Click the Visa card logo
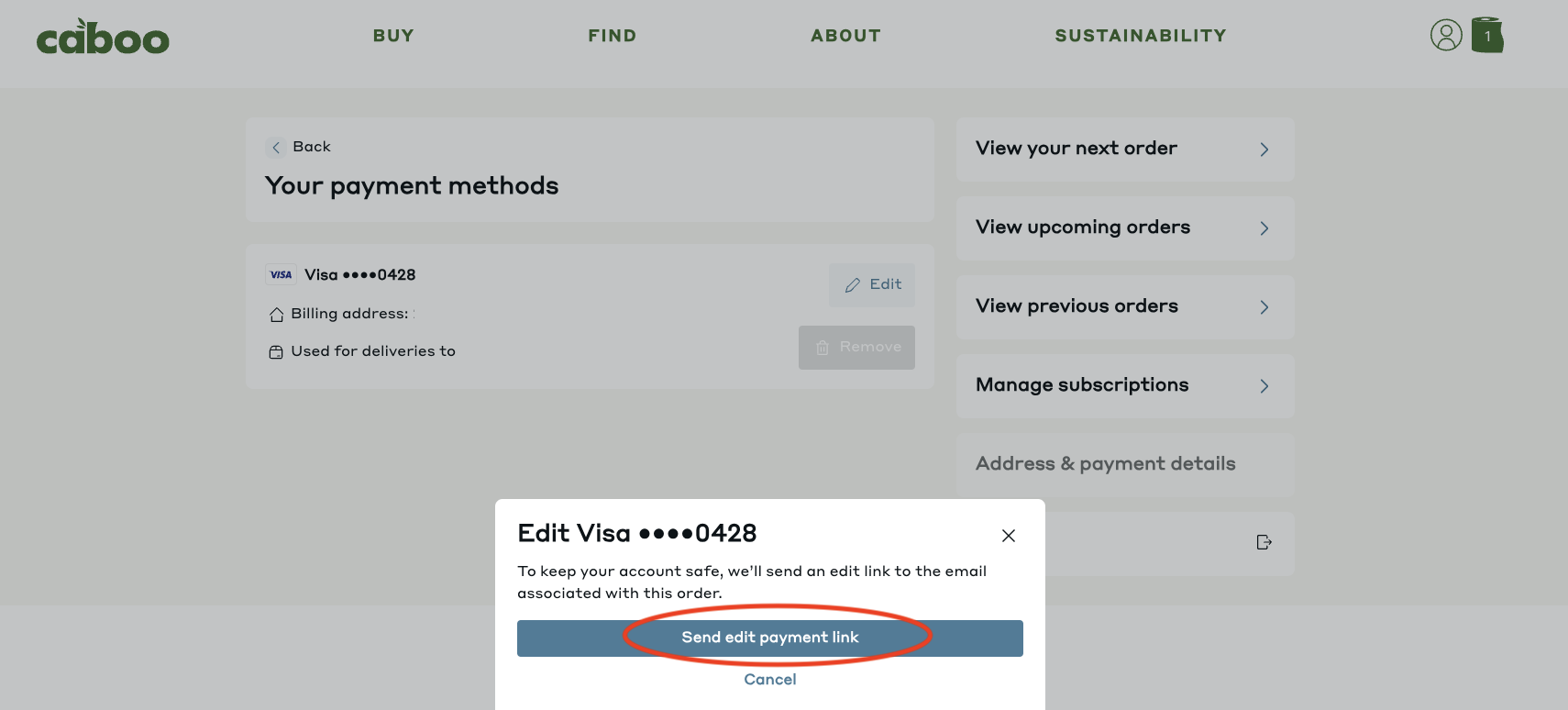 [281, 274]
